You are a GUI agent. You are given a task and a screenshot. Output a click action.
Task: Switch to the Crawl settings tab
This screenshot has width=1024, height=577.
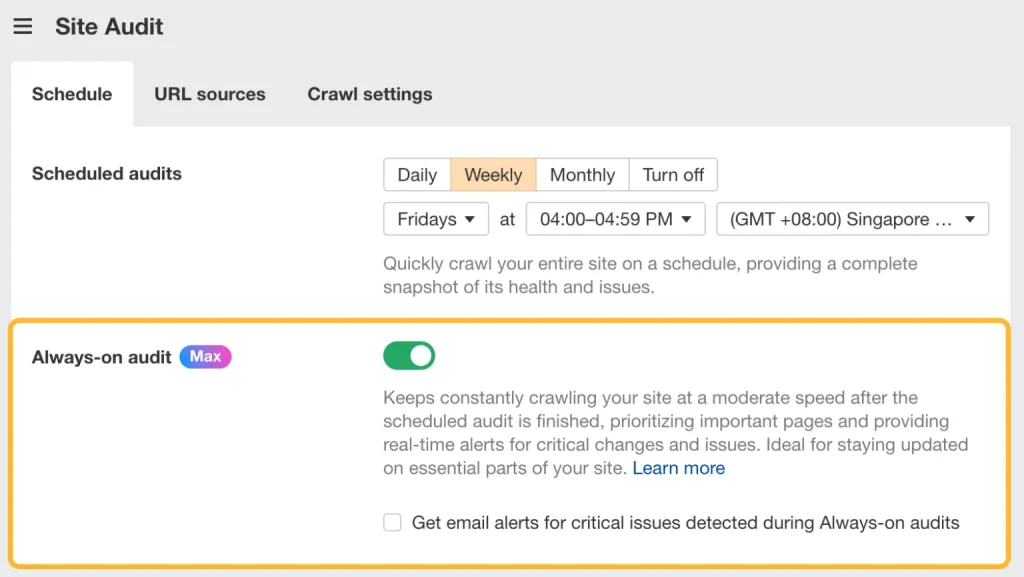coord(370,94)
